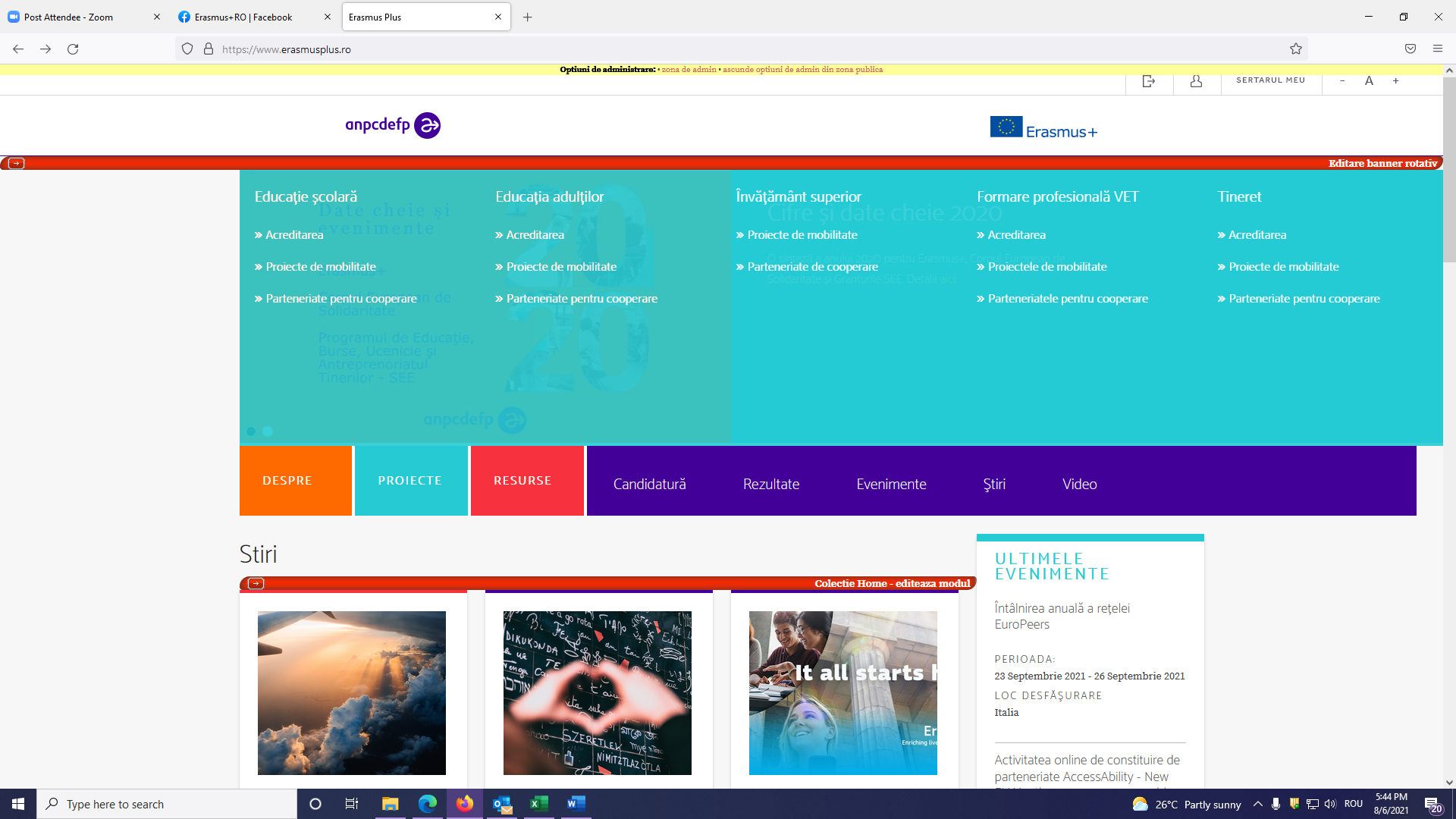Open Candidatură in purple menu

(x=650, y=484)
